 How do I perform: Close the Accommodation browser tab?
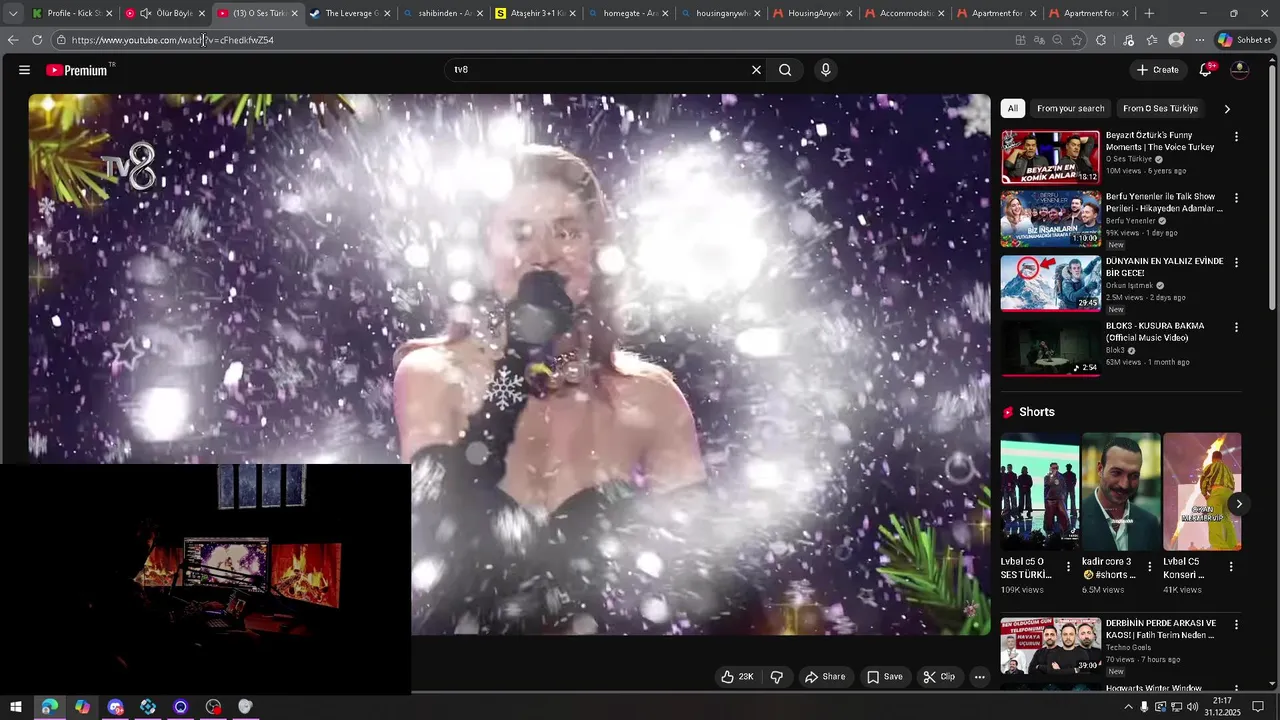[x=941, y=13]
